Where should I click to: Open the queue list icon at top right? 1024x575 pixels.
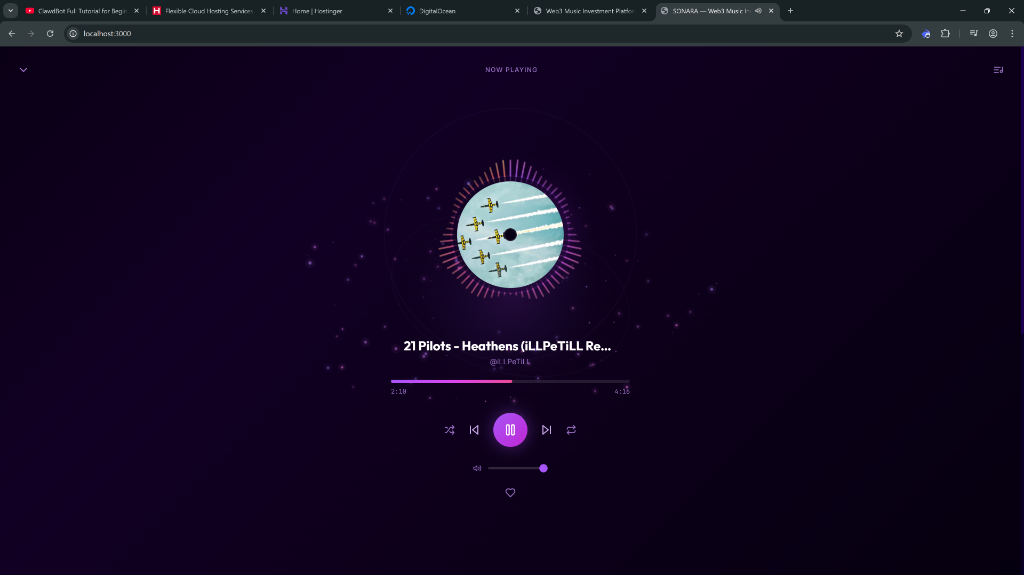[998, 70]
